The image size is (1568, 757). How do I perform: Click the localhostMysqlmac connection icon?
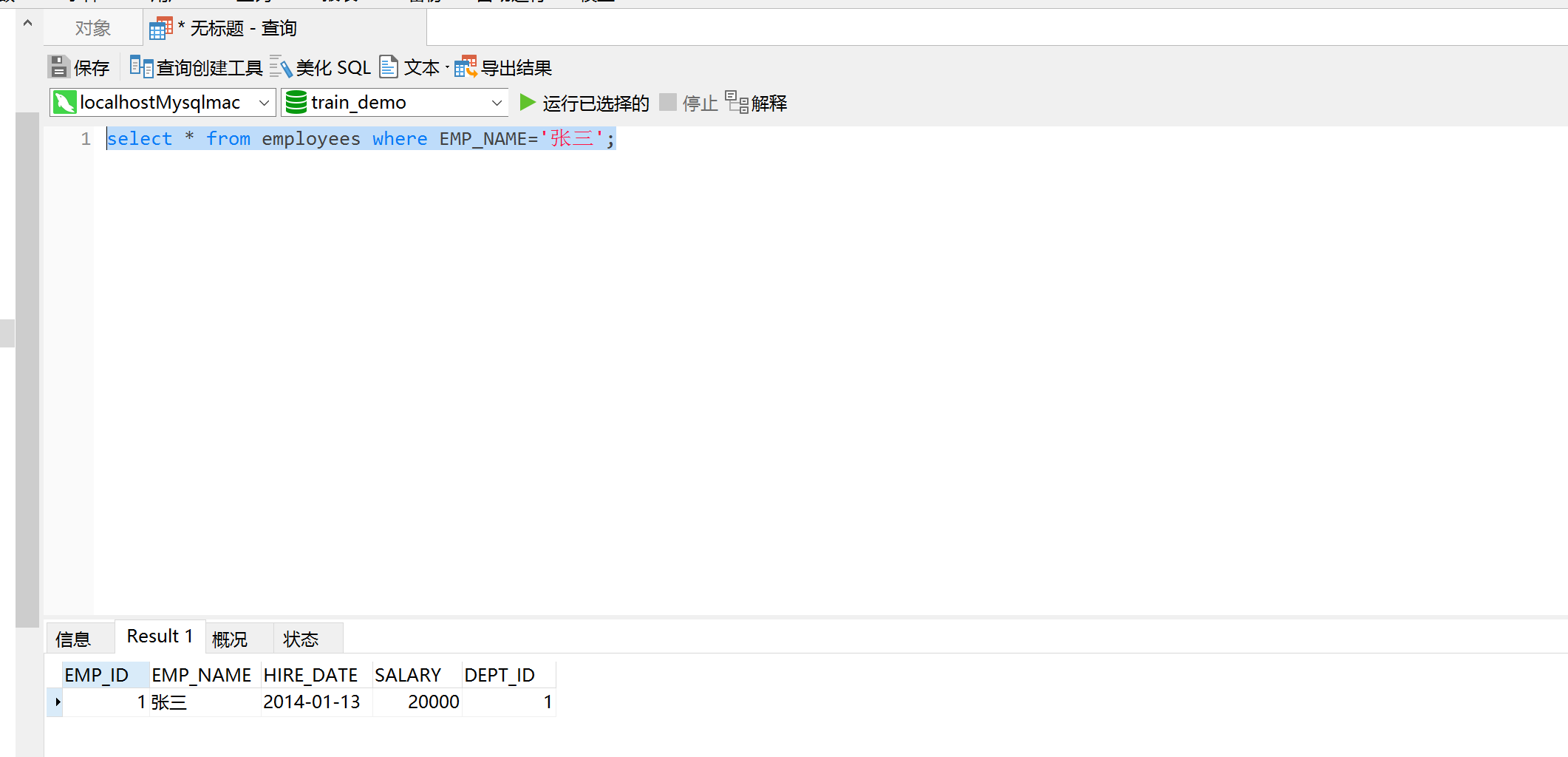coord(65,102)
